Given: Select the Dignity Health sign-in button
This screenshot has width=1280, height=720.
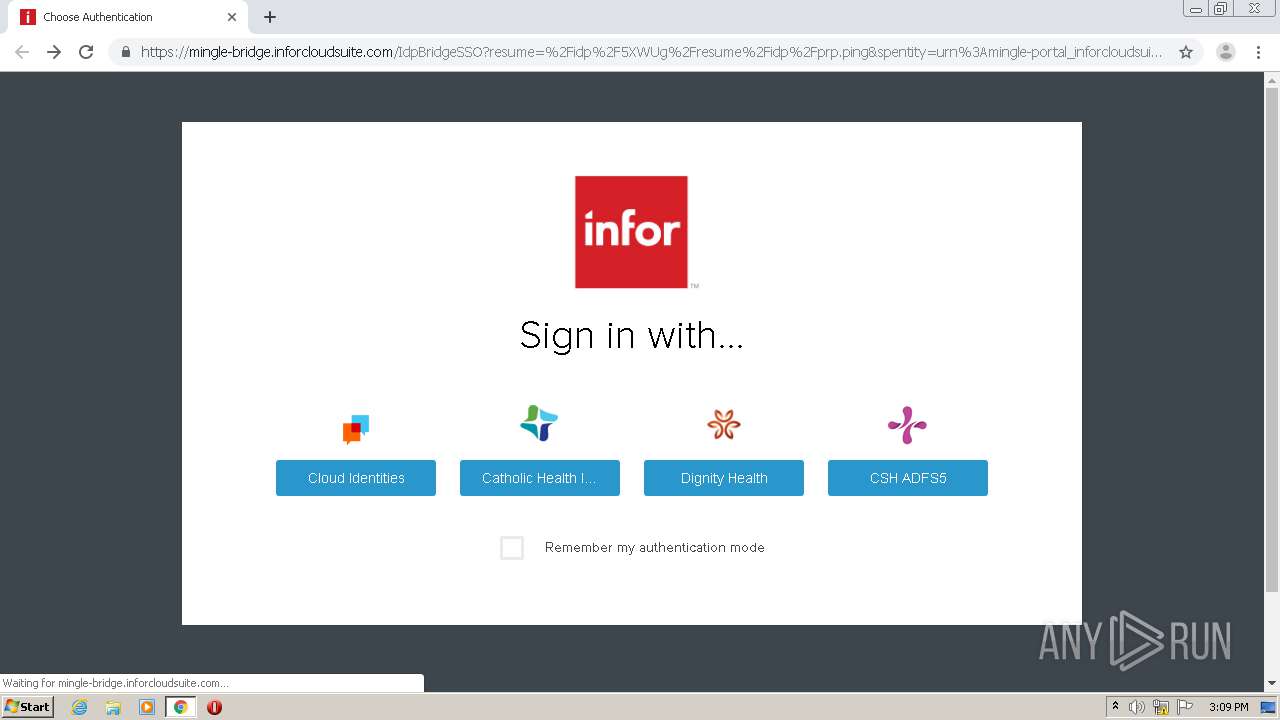Looking at the screenshot, I should pyautogui.click(x=724, y=478).
